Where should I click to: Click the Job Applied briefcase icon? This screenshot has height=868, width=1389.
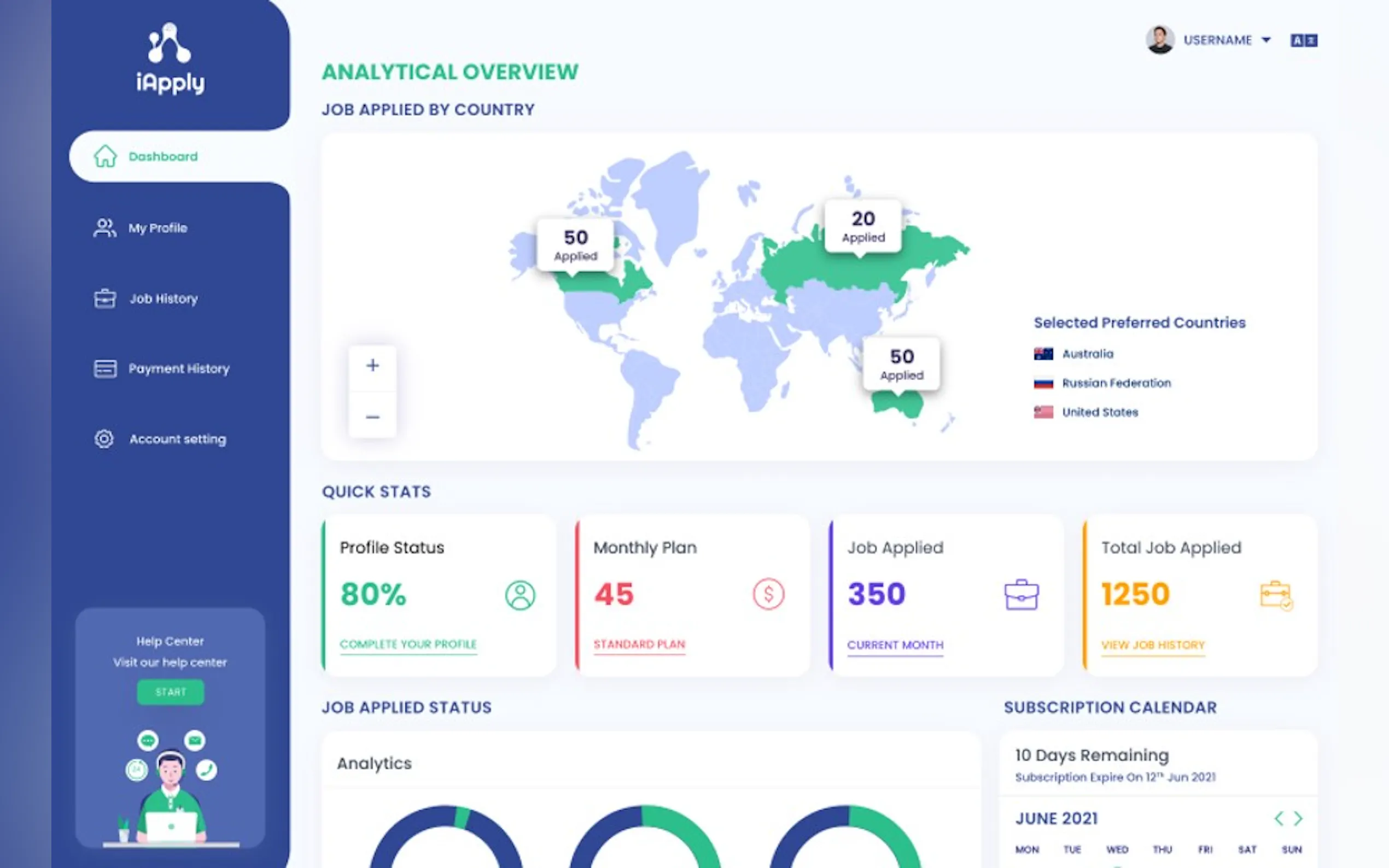coord(1022,595)
